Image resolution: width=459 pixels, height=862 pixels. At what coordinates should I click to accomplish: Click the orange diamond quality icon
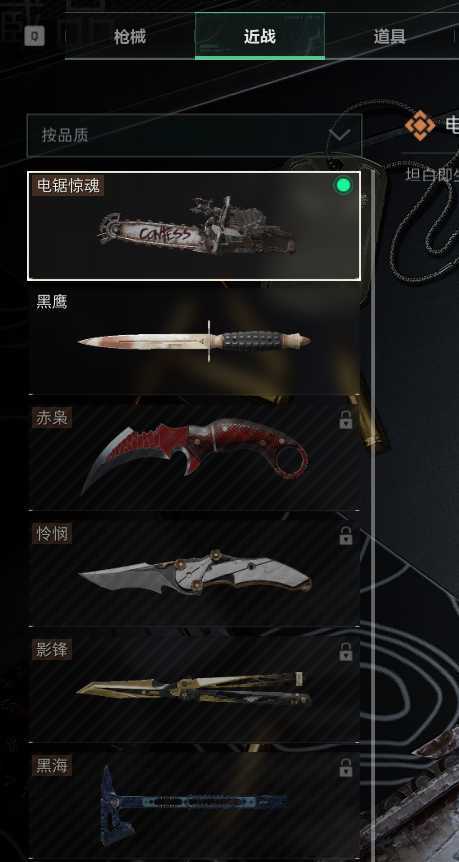click(x=420, y=125)
